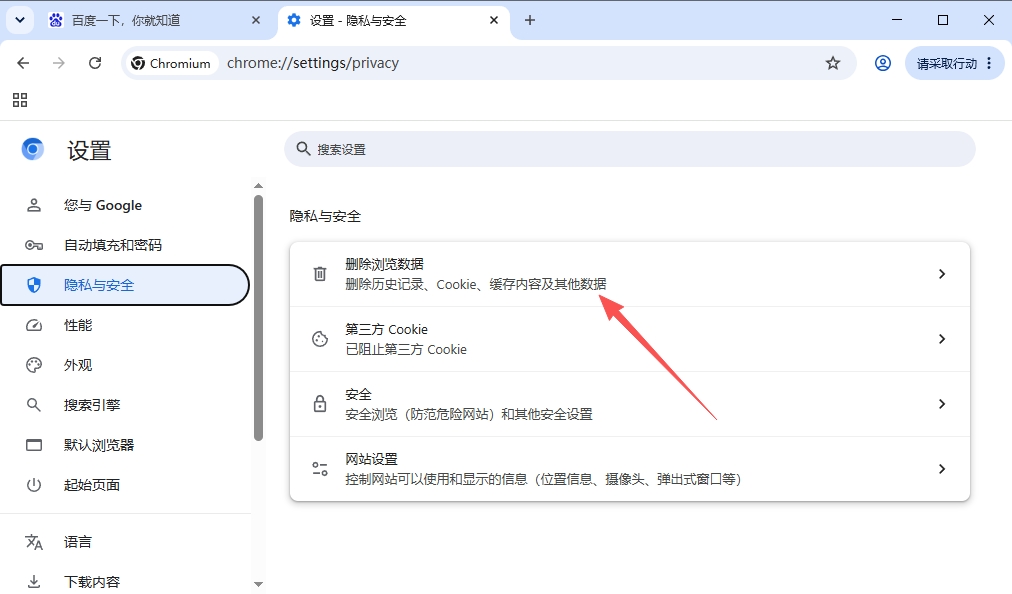Image resolution: width=1012 pixels, height=594 pixels.
Task: Open 起始页面 settings section
Action: 125,486
